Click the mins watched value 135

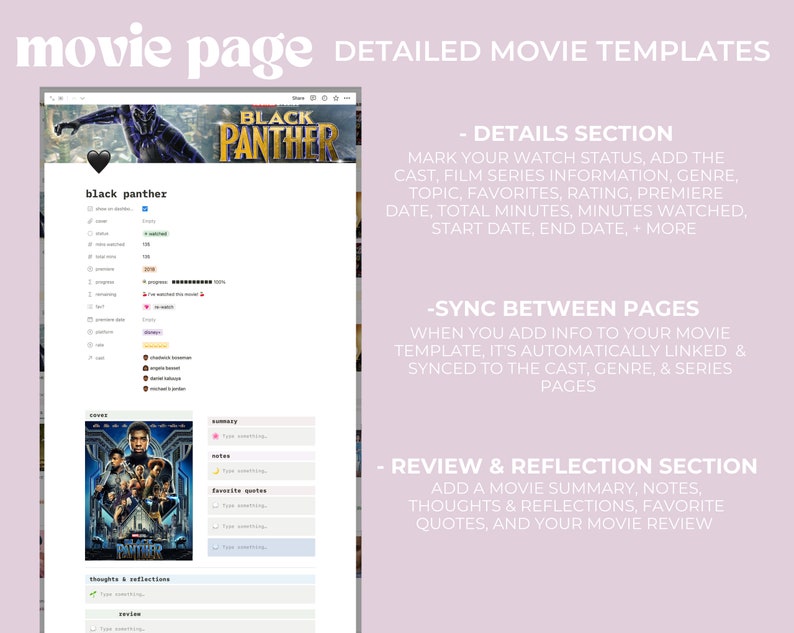pyautogui.click(x=146, y=244)
